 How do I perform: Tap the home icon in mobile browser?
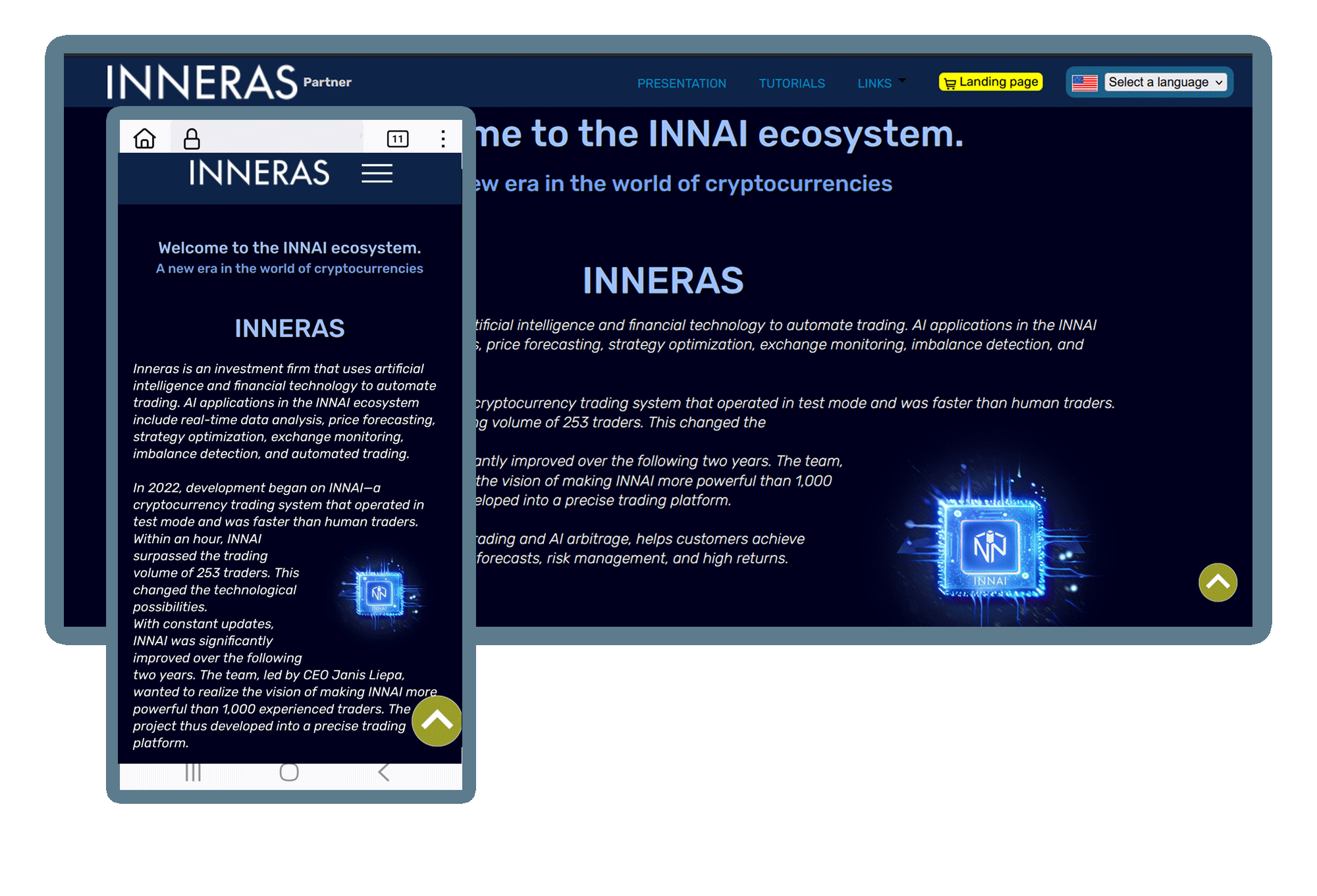pos(144,138)
